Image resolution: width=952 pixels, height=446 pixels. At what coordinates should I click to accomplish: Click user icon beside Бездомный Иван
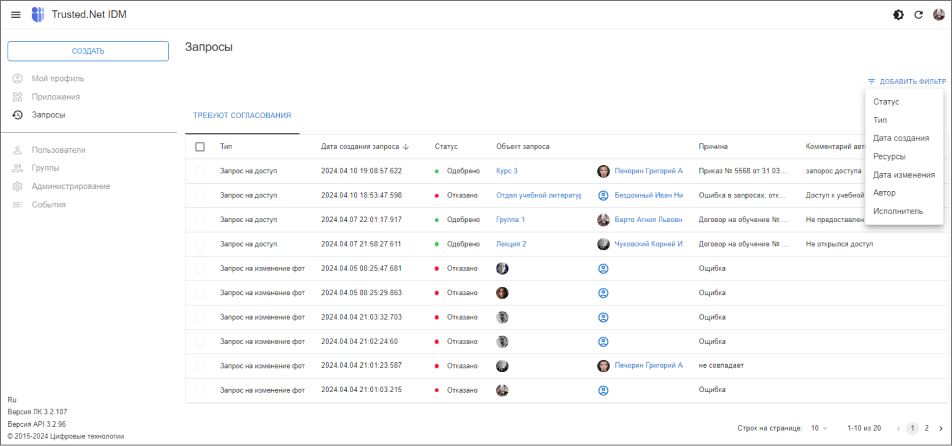(x=603, y=195)
